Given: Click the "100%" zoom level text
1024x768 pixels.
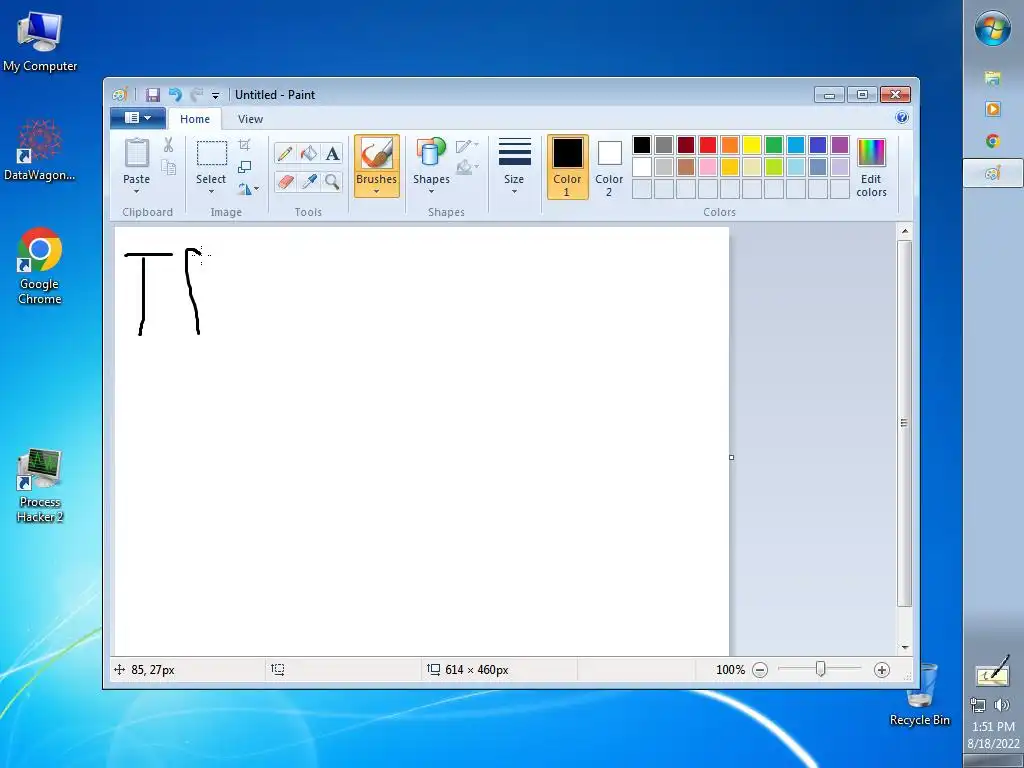Looking at the screenshot, I should pos(730,670).
